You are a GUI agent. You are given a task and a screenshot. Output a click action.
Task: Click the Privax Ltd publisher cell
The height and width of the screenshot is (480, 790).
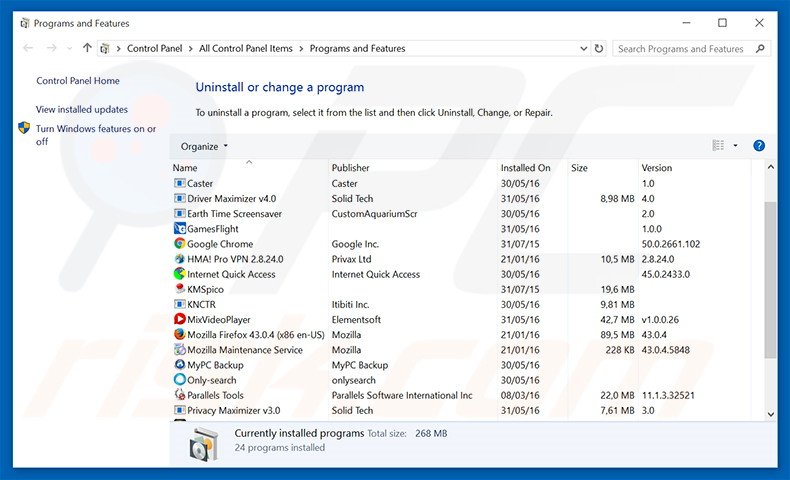351,259
